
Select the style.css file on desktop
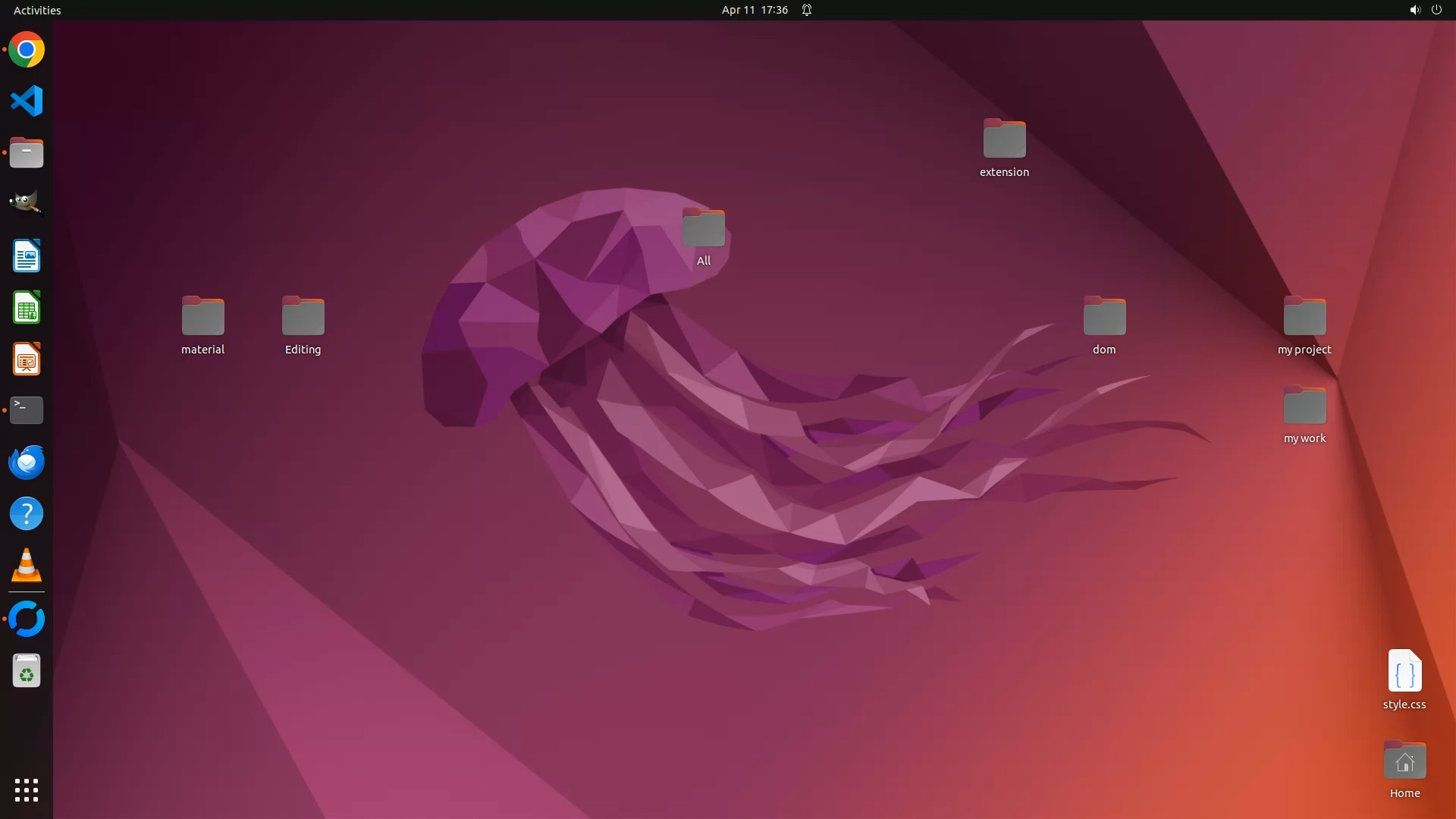pyautogui.click(x=1404, y=672)
